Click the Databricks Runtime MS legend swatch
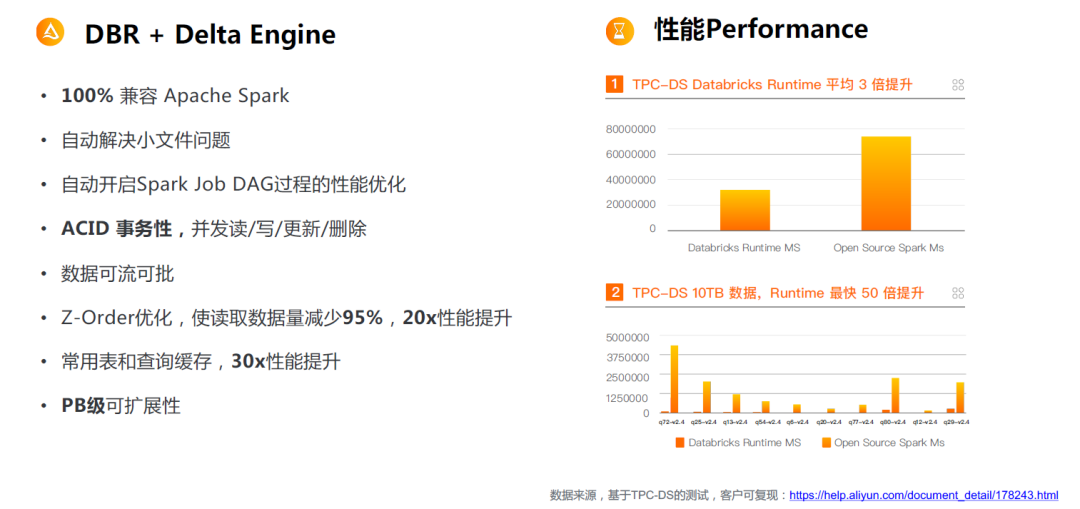This screenshot has width=1080, height=509. point(680,443)
